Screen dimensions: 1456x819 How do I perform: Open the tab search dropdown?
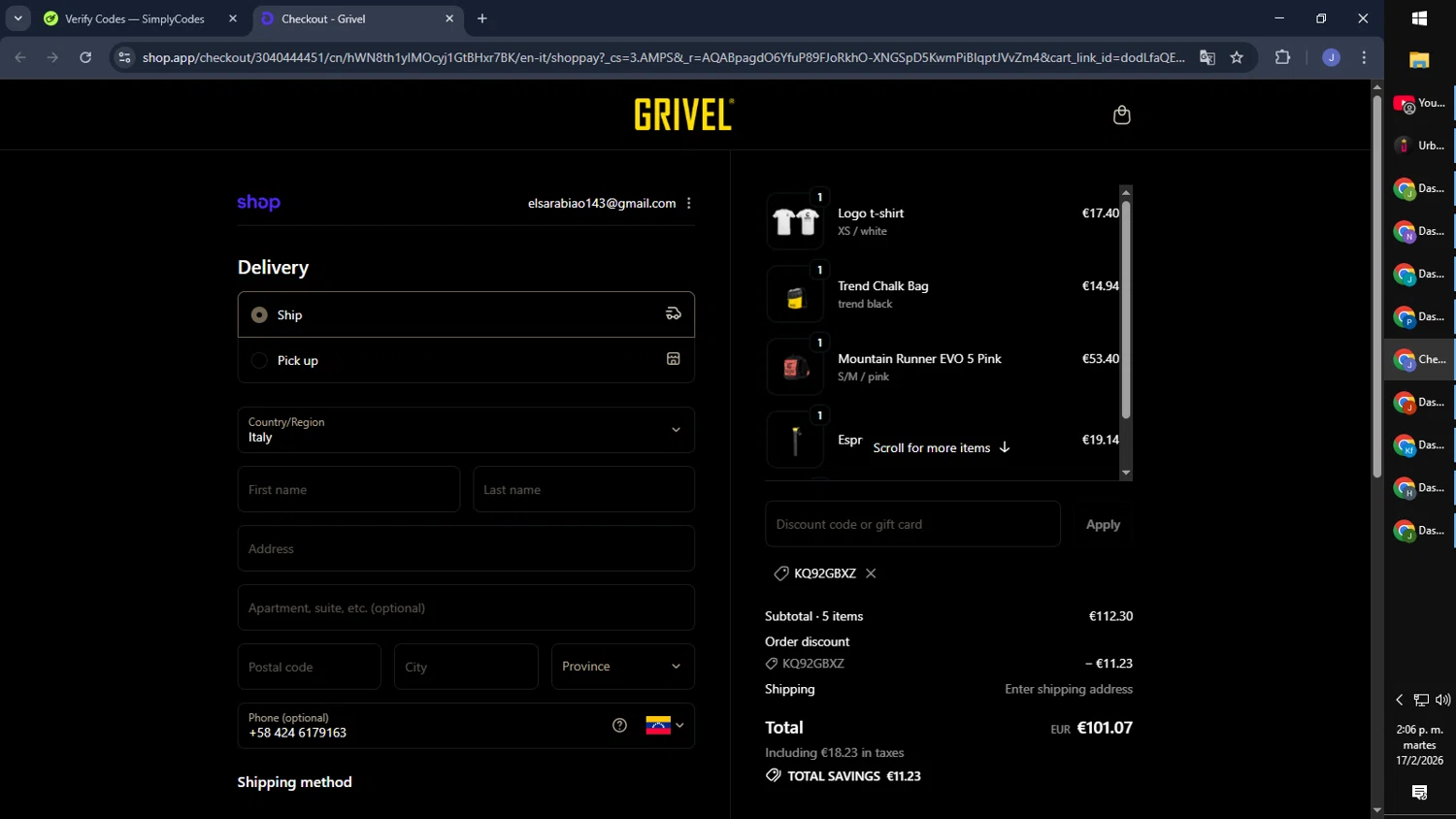[17, 18]
